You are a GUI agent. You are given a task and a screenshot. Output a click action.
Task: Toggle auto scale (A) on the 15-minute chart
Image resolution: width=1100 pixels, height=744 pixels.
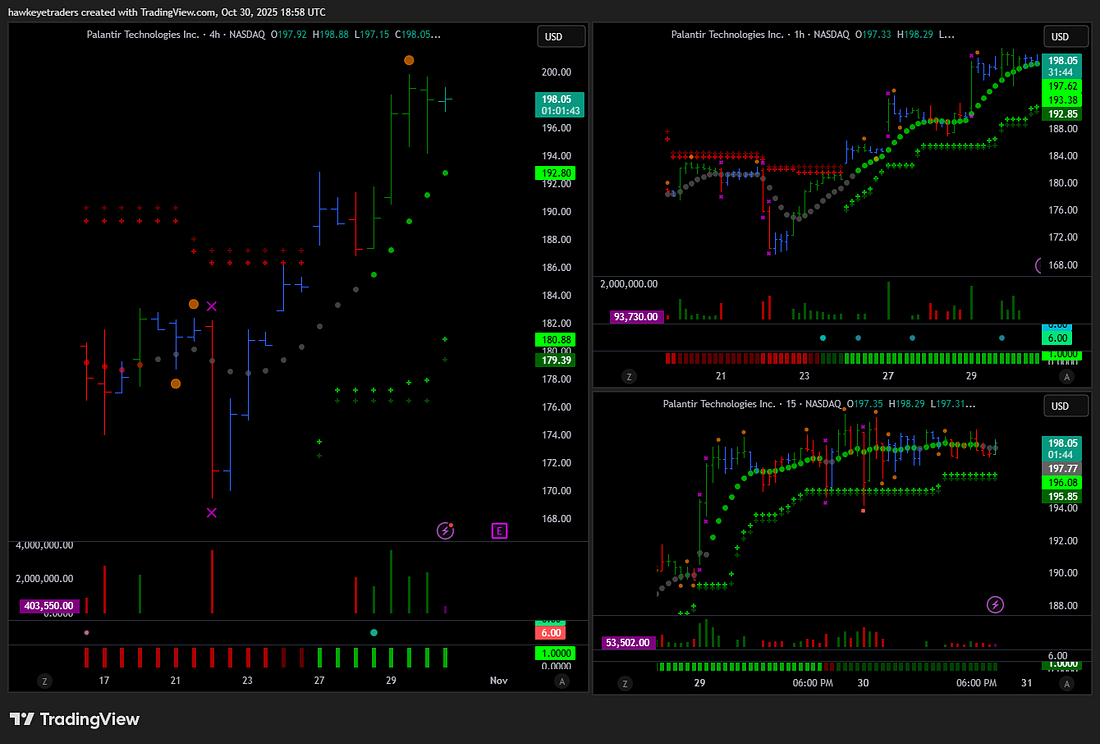pos(1067,684)
